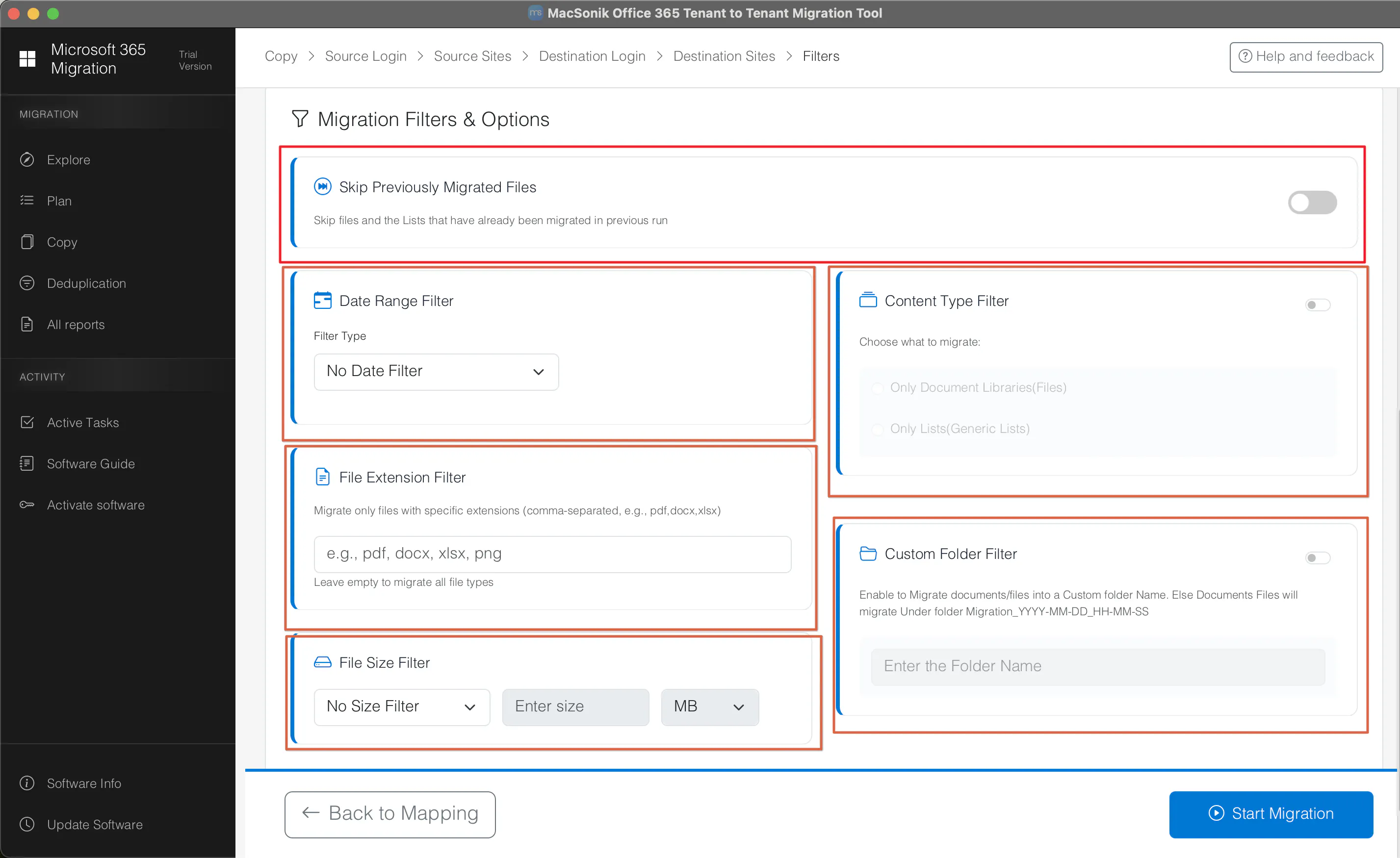
Task: Click the Copy sidebar icon
Action: tap(26, 242)
